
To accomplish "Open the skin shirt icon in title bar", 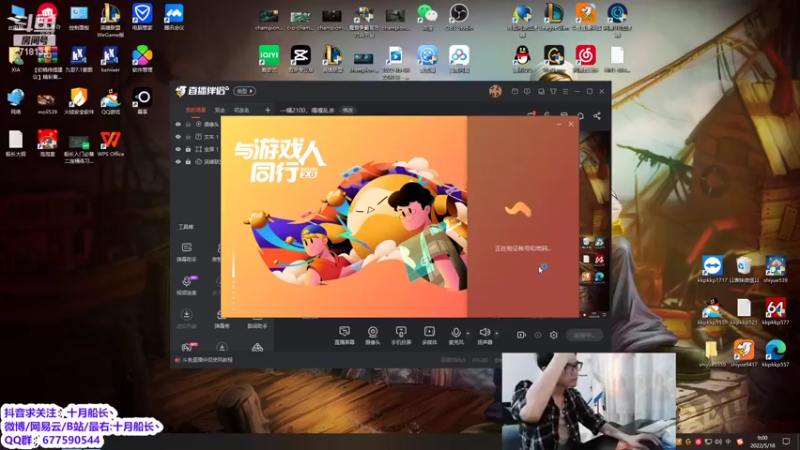I will 553,91.
